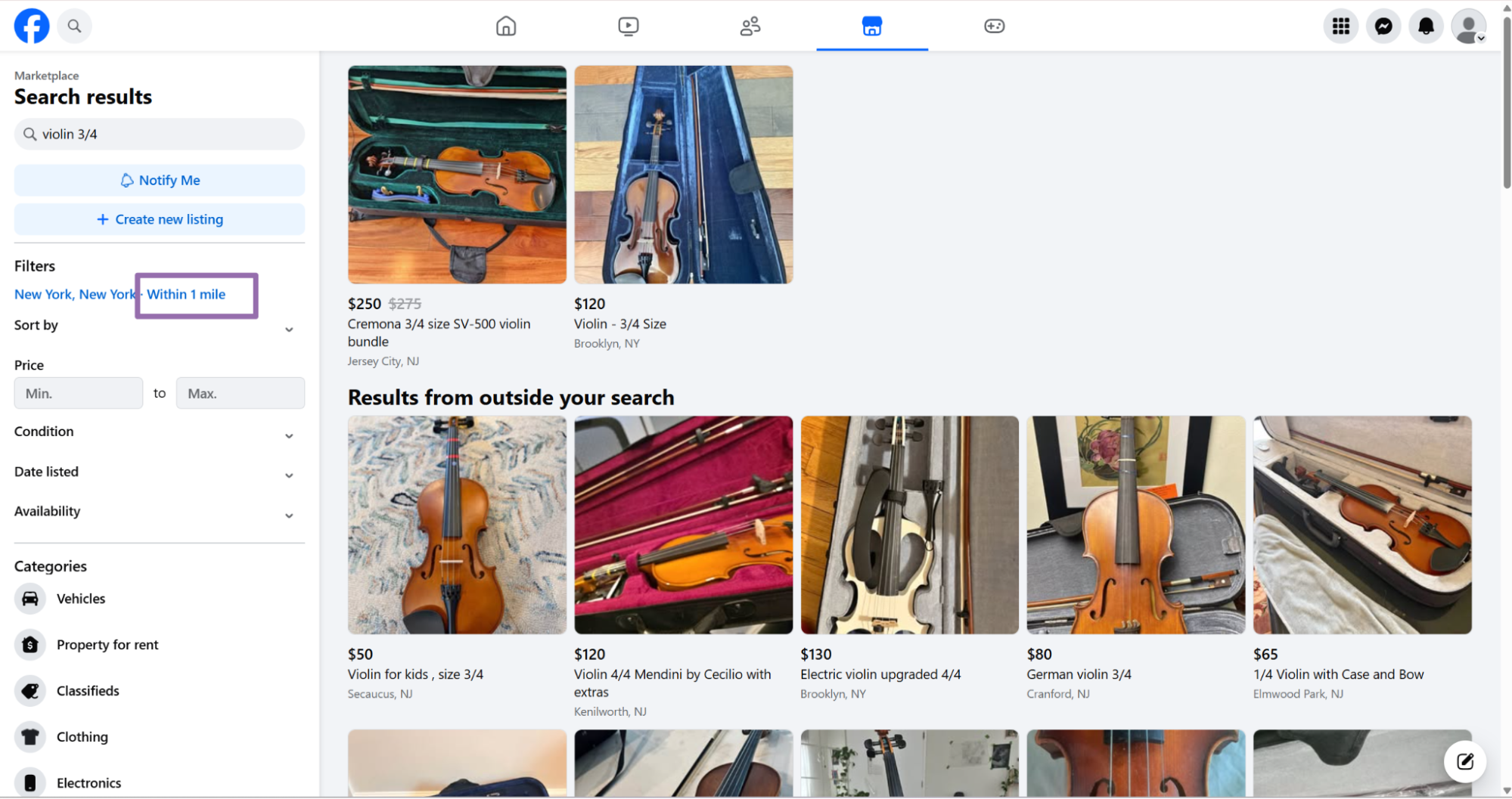Screen dimensions: 1512x799
Task: Select the Vehicles category car icon
Action: point(30,599)
